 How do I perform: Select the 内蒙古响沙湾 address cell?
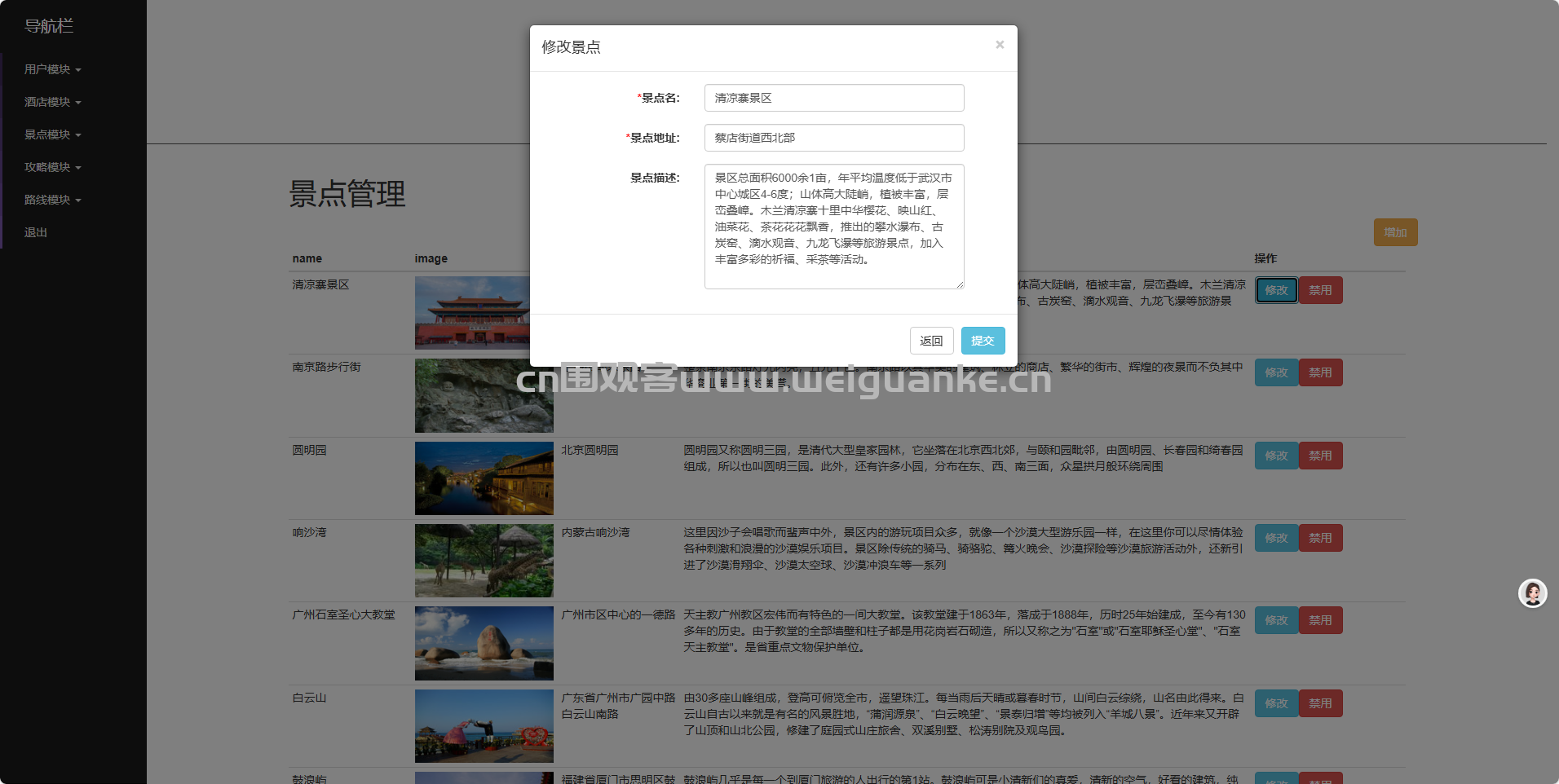click(x=596, y=532)
